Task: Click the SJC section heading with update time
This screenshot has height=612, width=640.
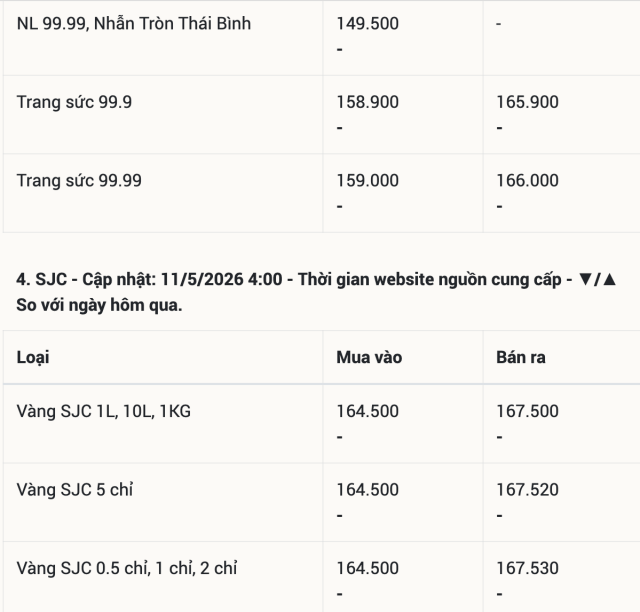Action: pos(316,292)
